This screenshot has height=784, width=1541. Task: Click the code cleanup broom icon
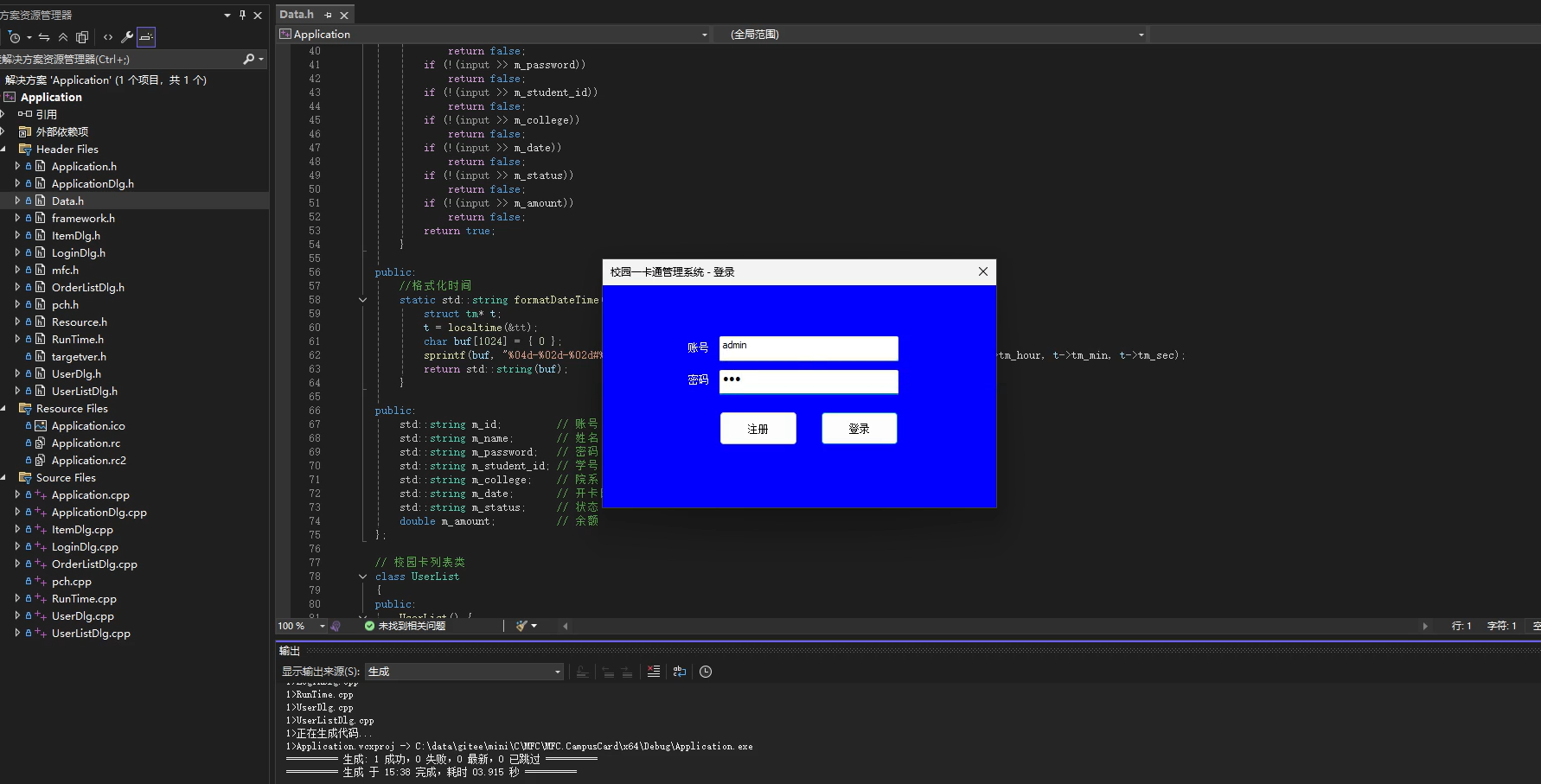point(521,626)
